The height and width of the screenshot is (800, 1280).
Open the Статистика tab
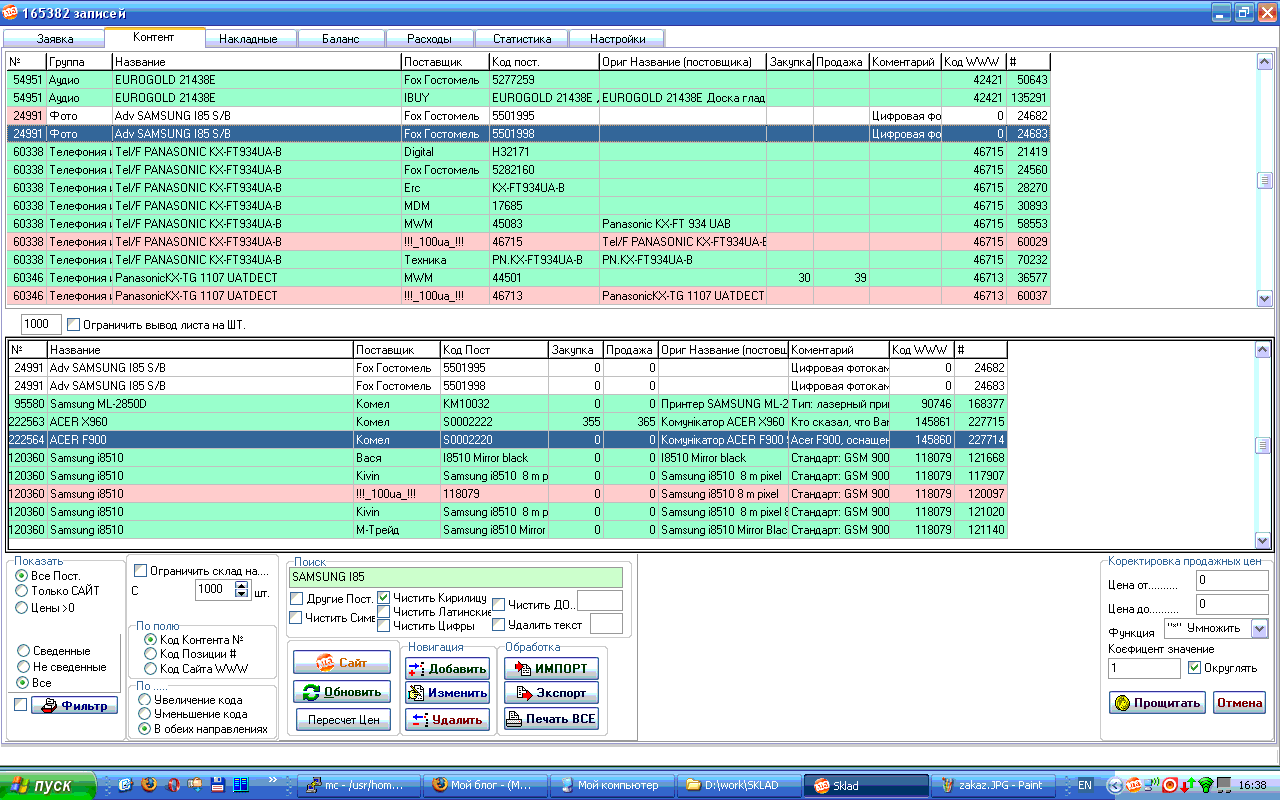tap(521, 39)
